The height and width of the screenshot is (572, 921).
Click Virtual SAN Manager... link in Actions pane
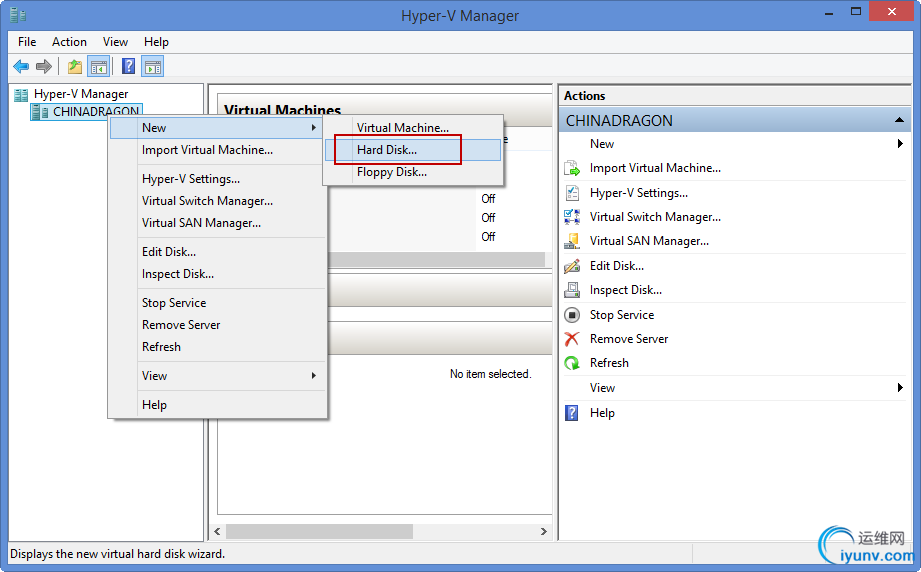click(649, 241)
